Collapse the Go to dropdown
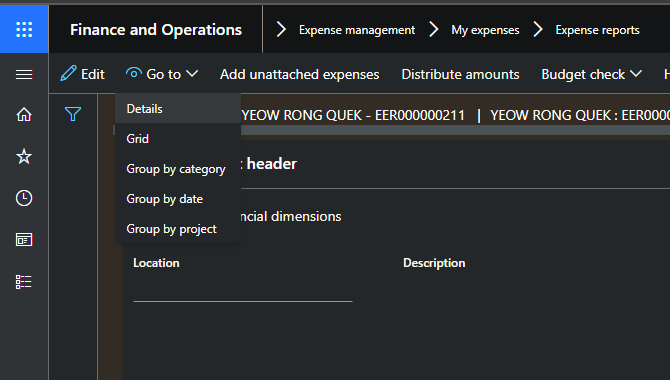 click(162, 74)
